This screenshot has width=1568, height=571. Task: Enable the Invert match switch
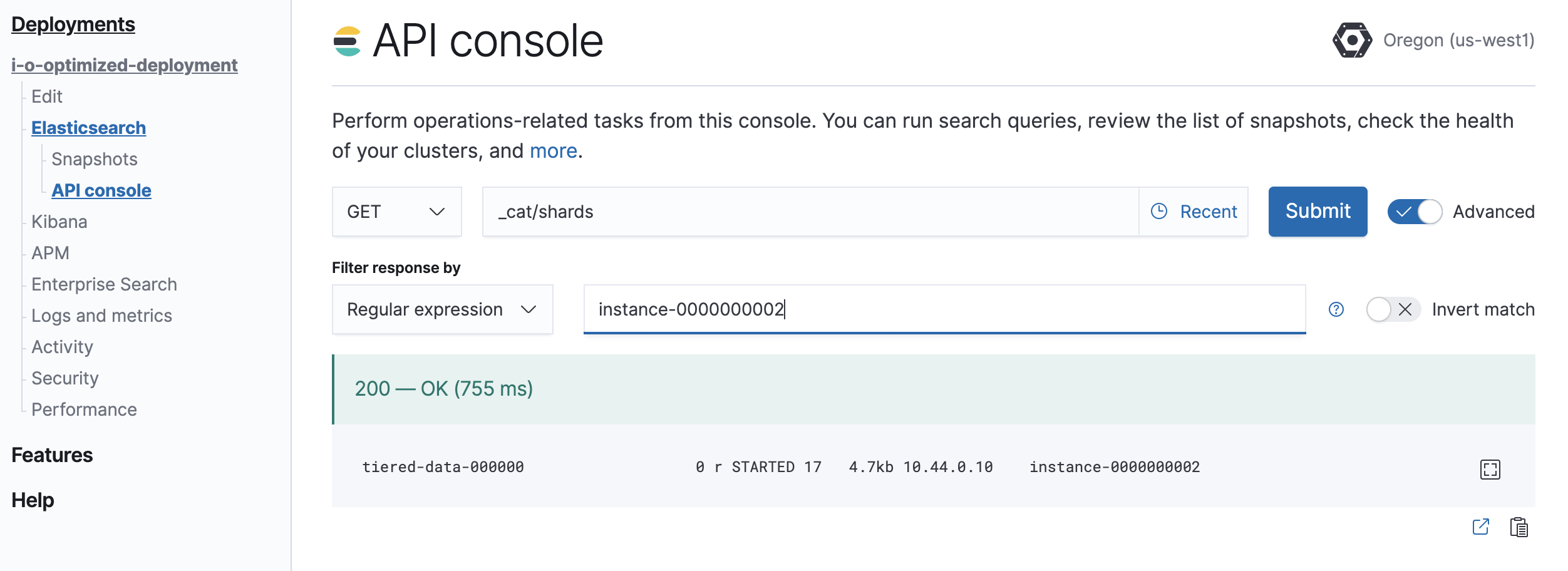click(1393, 309)
